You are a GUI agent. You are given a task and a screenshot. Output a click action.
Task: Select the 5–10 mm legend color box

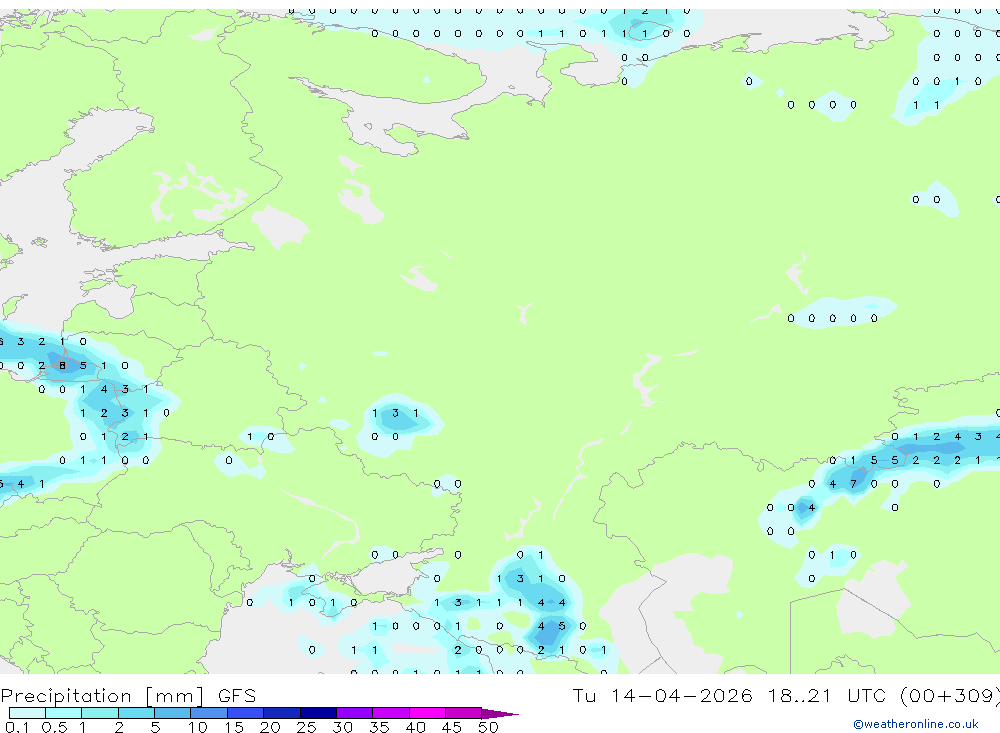(172, 713)
